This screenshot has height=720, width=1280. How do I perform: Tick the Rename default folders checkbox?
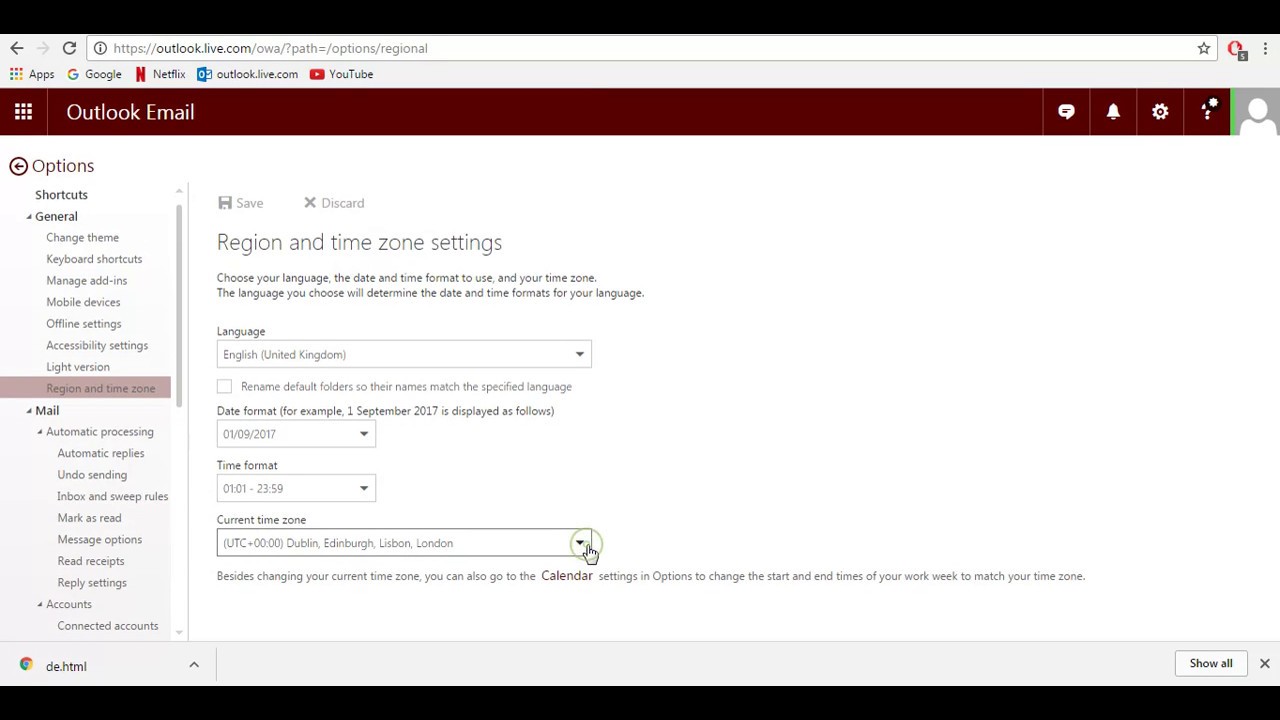tap(224, 386)
